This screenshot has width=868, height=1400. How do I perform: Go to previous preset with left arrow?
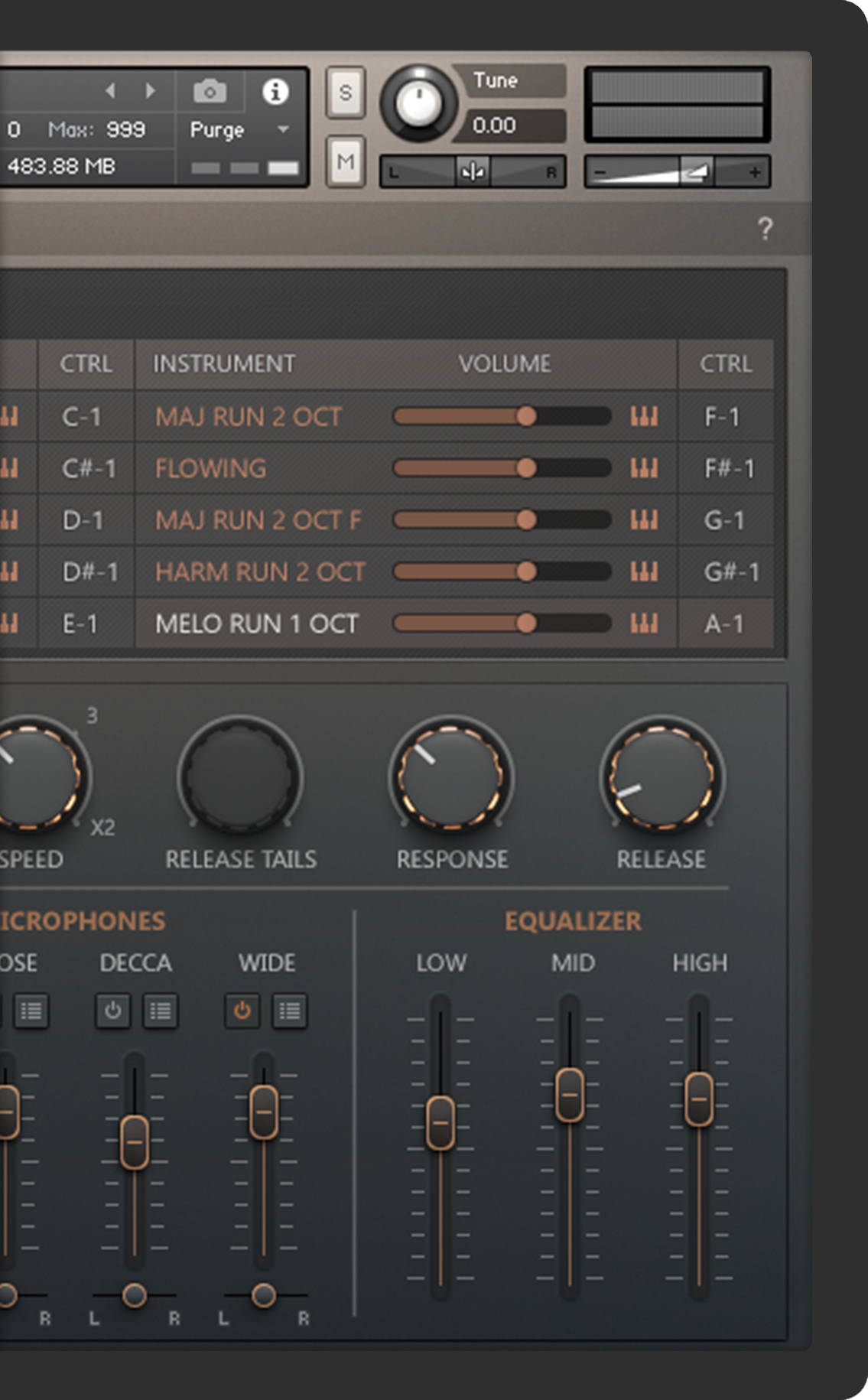pos(110,91)
